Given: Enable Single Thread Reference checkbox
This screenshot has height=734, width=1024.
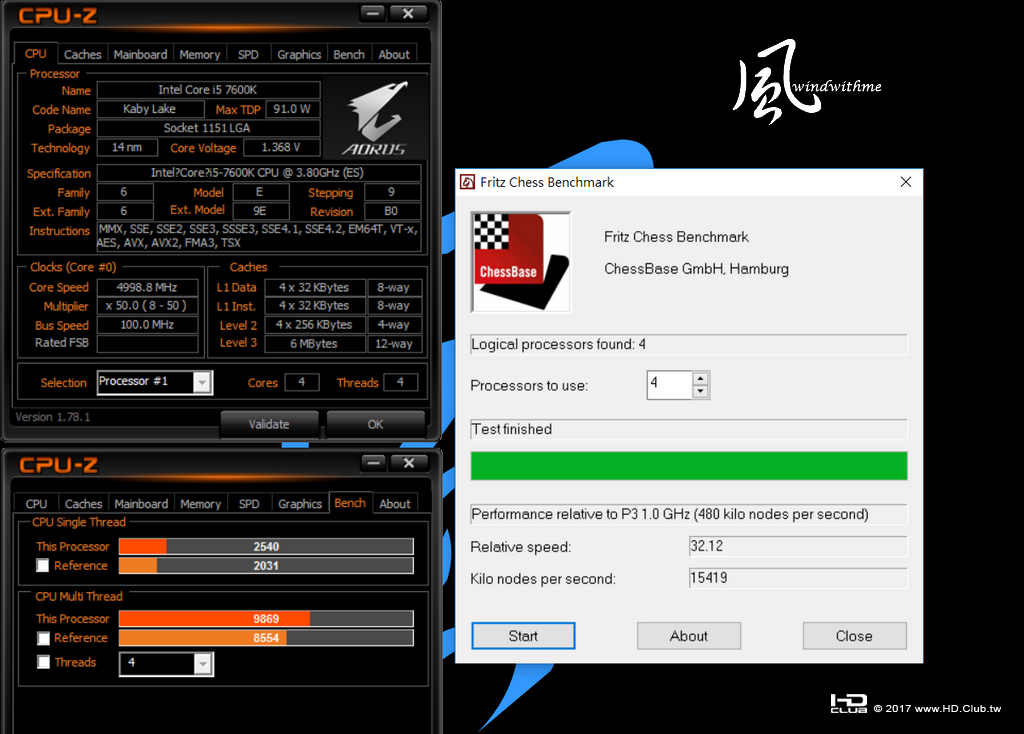Looking at the screenshot, I should coord(42,566).
